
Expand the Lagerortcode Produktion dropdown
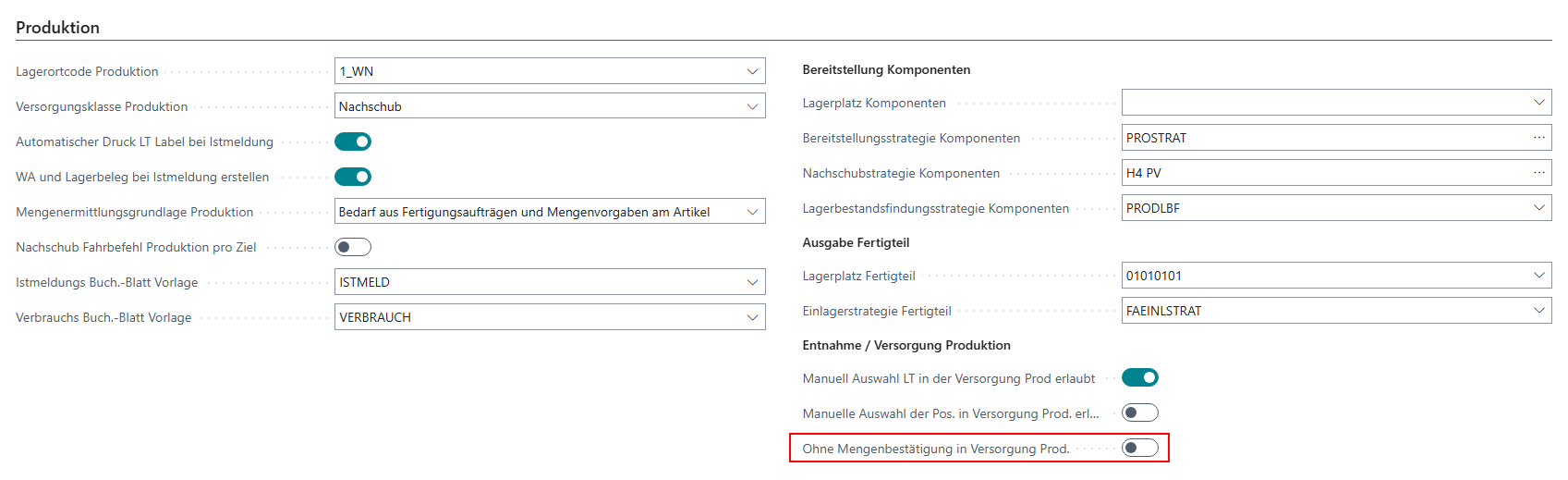point(752,71)
